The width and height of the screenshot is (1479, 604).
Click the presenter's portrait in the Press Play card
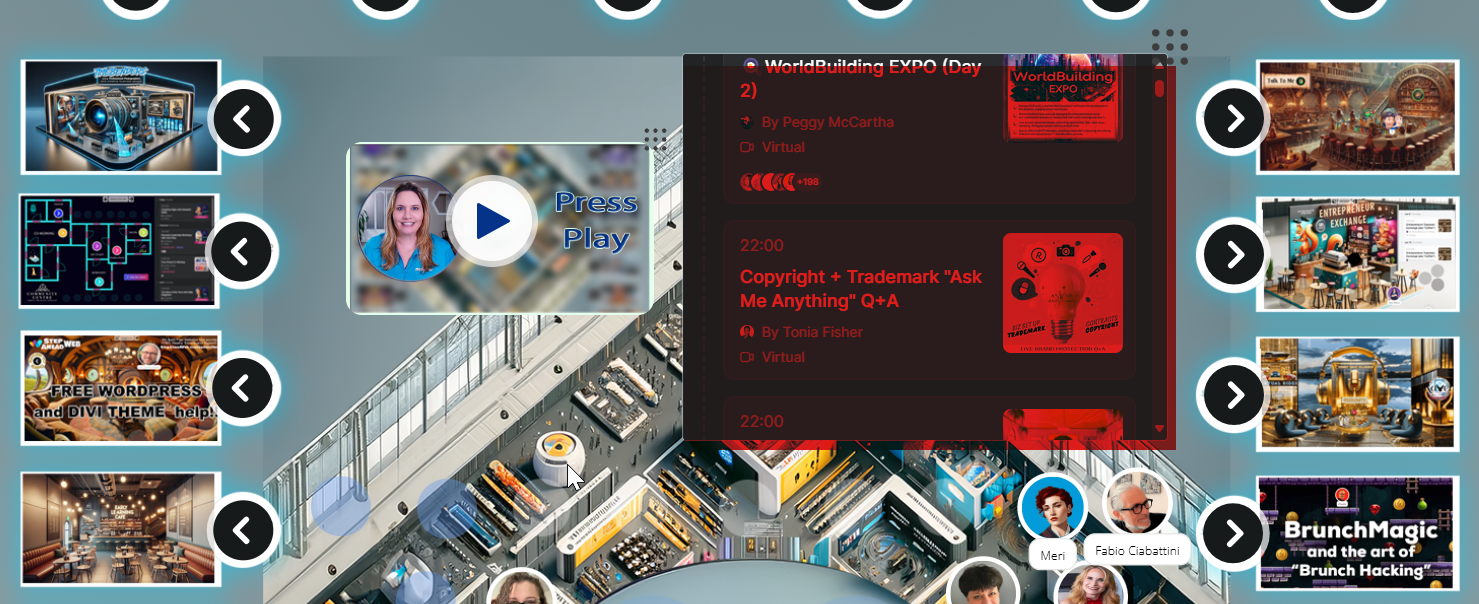click(x=406, y=228)
